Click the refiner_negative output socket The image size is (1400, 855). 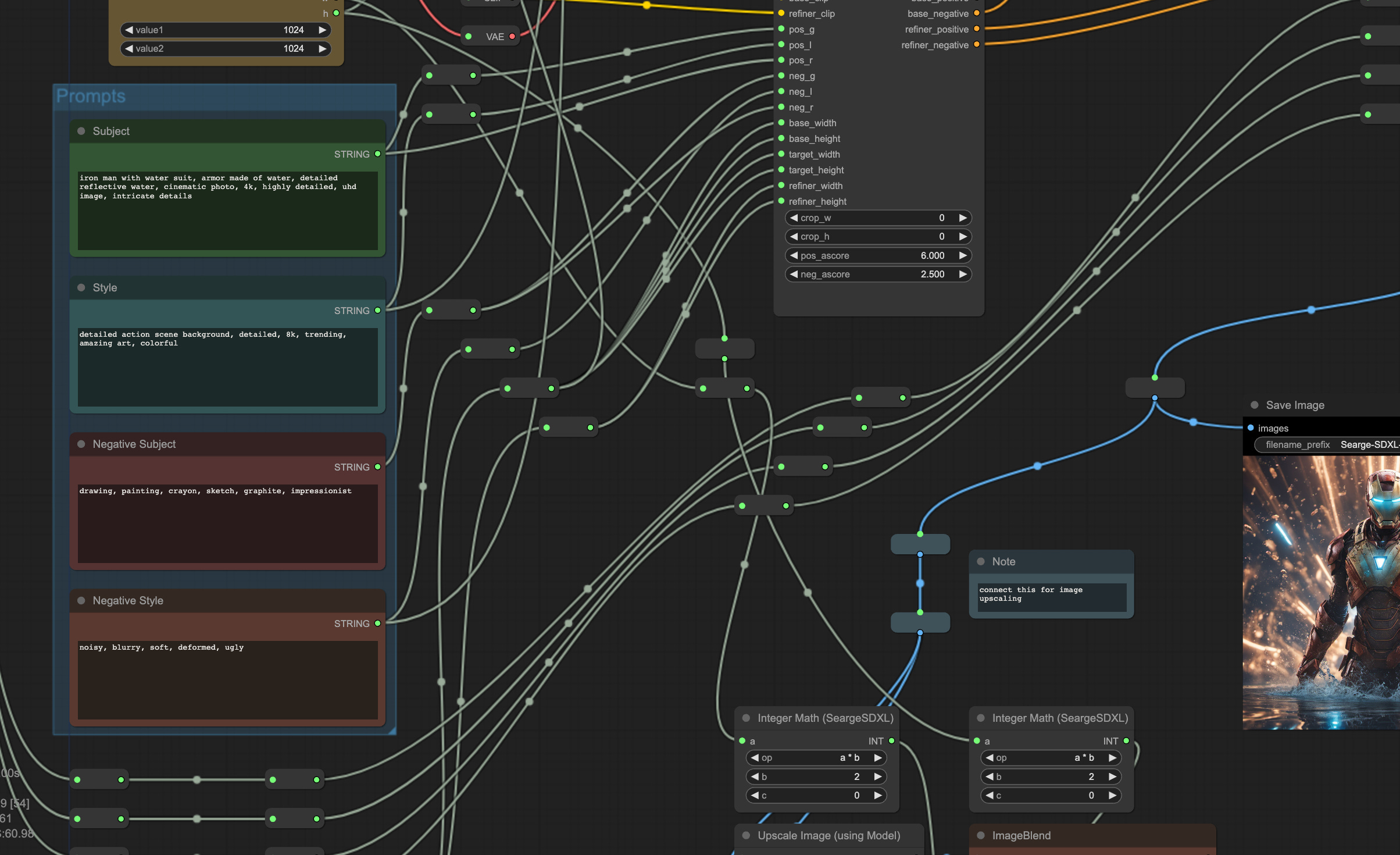coord(977,44)
